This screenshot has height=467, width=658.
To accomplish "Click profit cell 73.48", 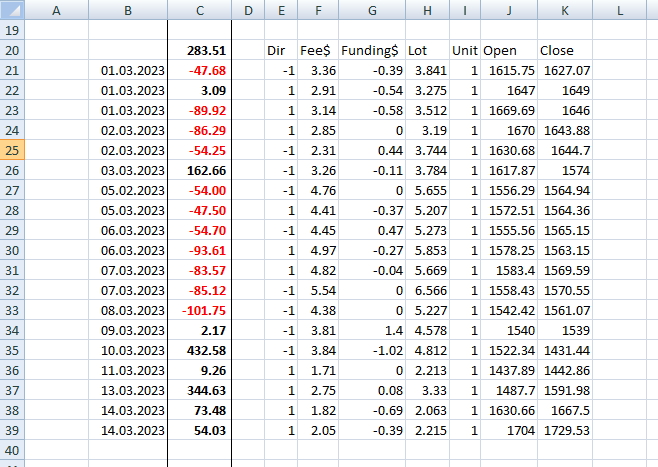I will (200, 410).
